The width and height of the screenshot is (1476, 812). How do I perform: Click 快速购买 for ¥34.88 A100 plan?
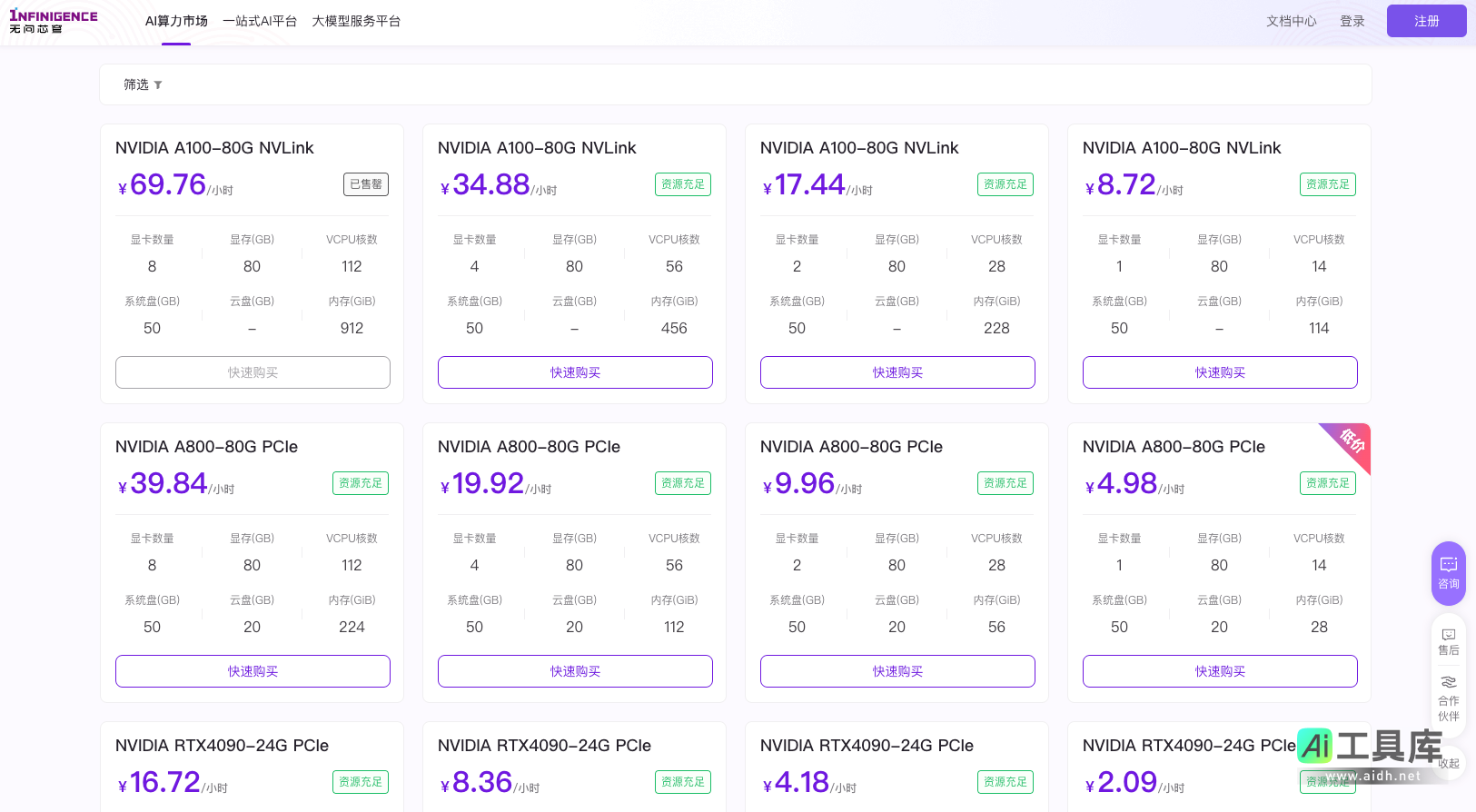(575, 372)
